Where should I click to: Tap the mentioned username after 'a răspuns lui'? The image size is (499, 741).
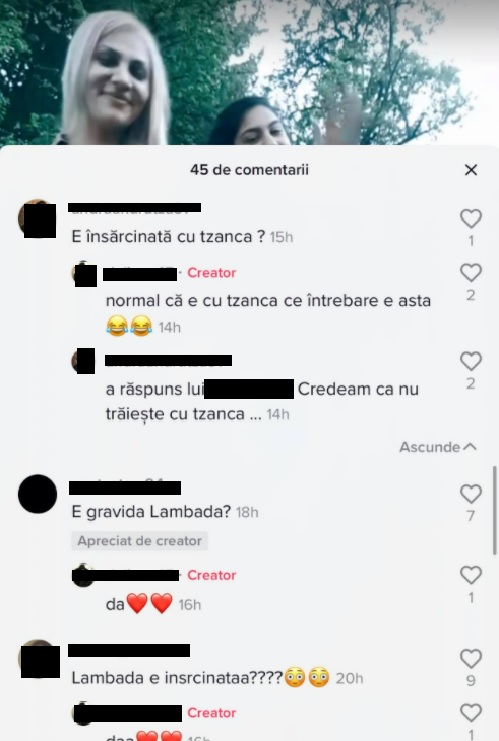pos(249,389)
